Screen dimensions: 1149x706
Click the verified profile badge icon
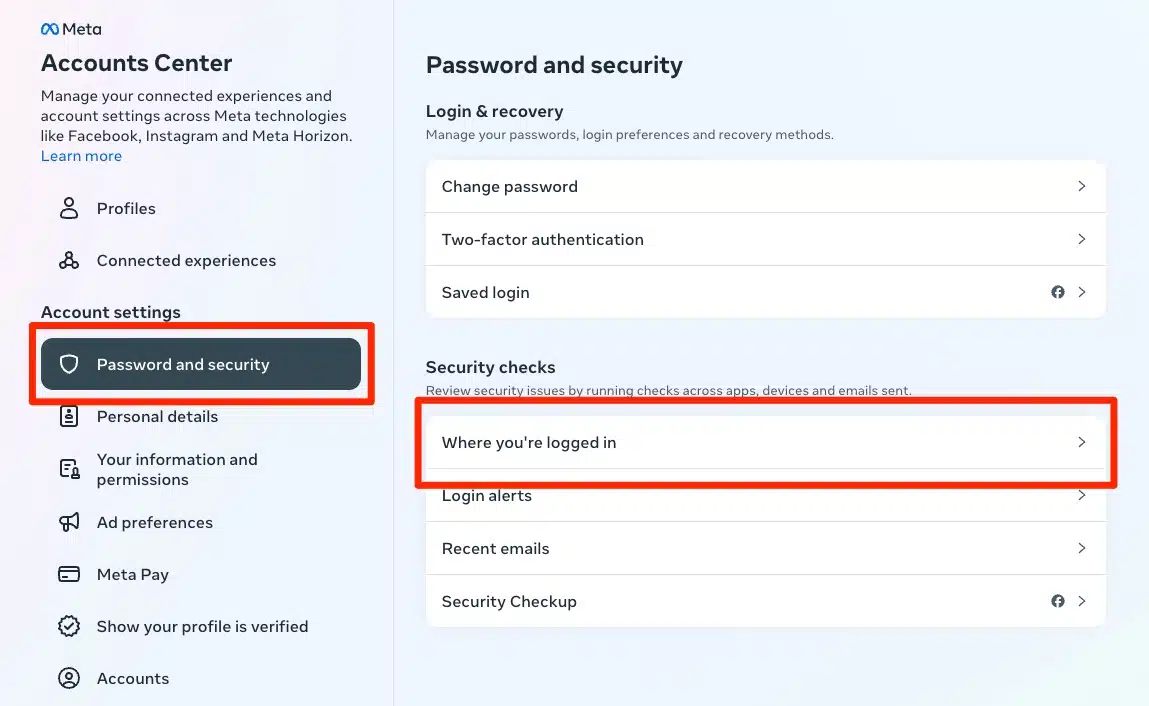coord(68,626)
